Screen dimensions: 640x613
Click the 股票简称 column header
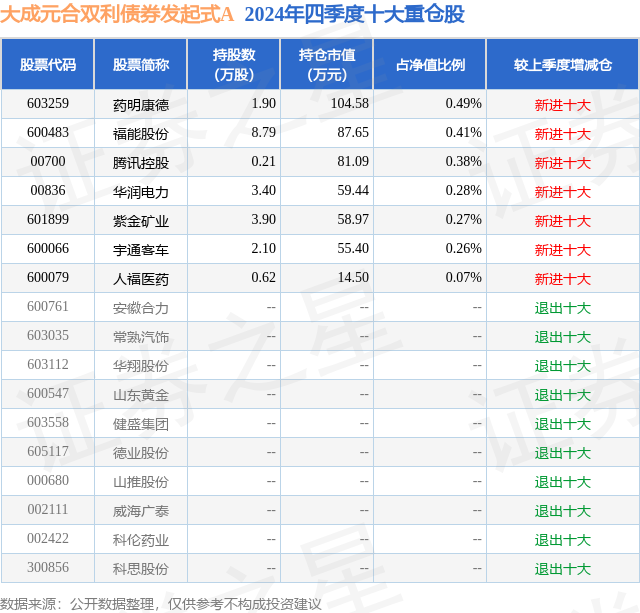pos(141,64)
